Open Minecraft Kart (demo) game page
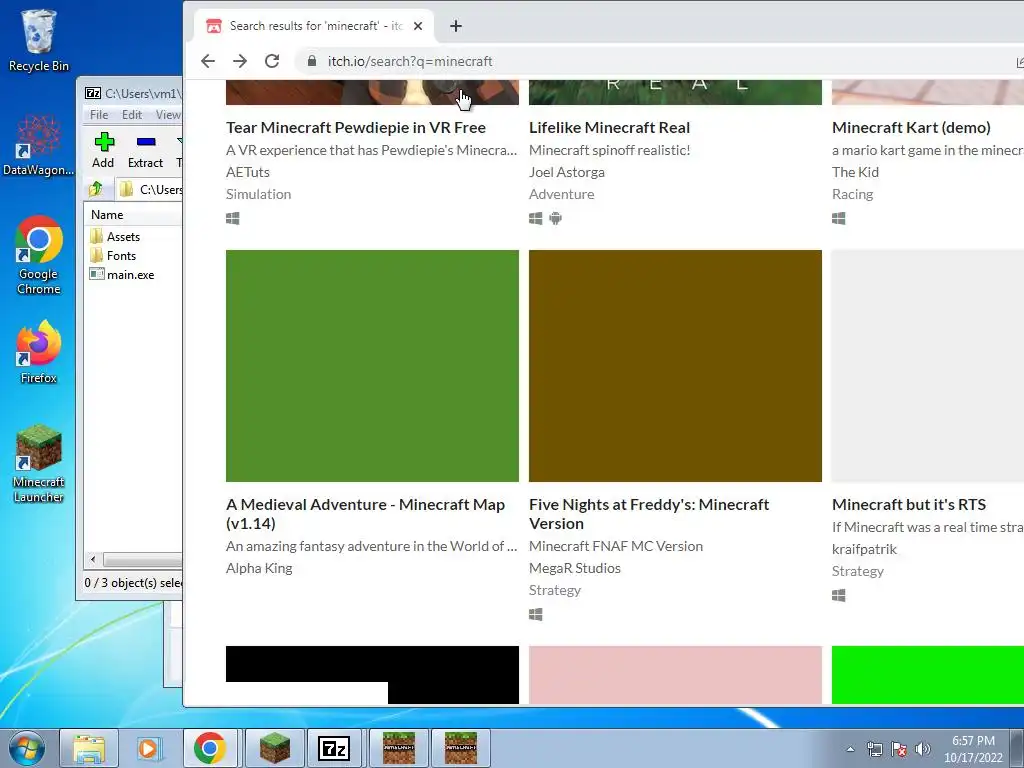1024x768 pixels. [911, 127]
